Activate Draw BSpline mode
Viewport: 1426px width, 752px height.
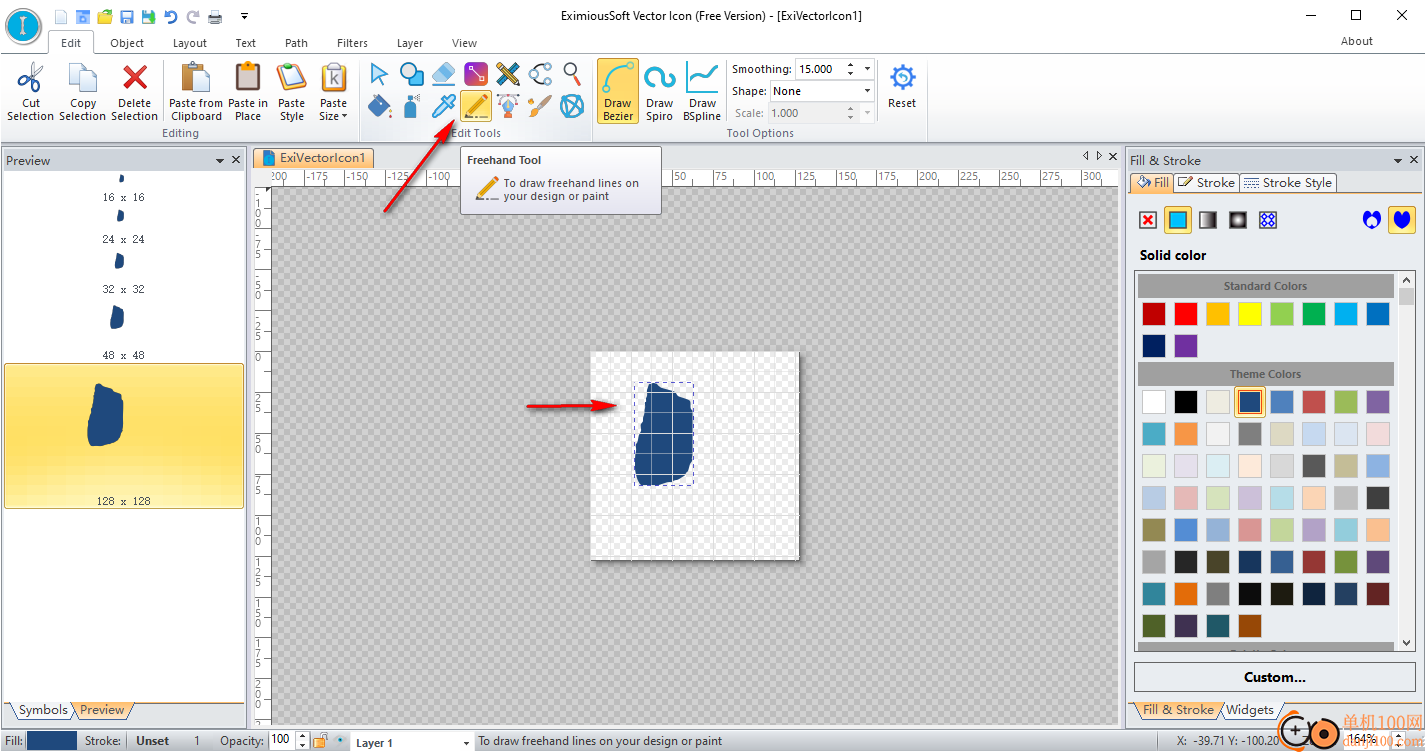(x=702, y=92)
